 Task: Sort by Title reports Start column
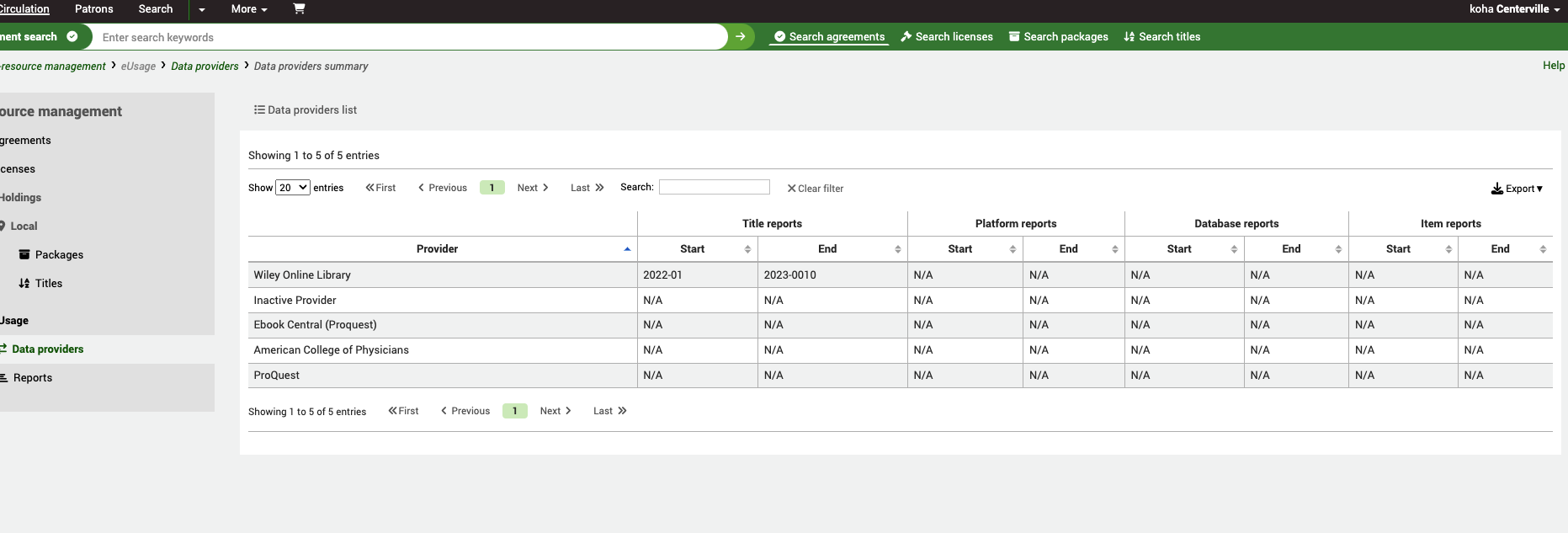coord(693,249)
